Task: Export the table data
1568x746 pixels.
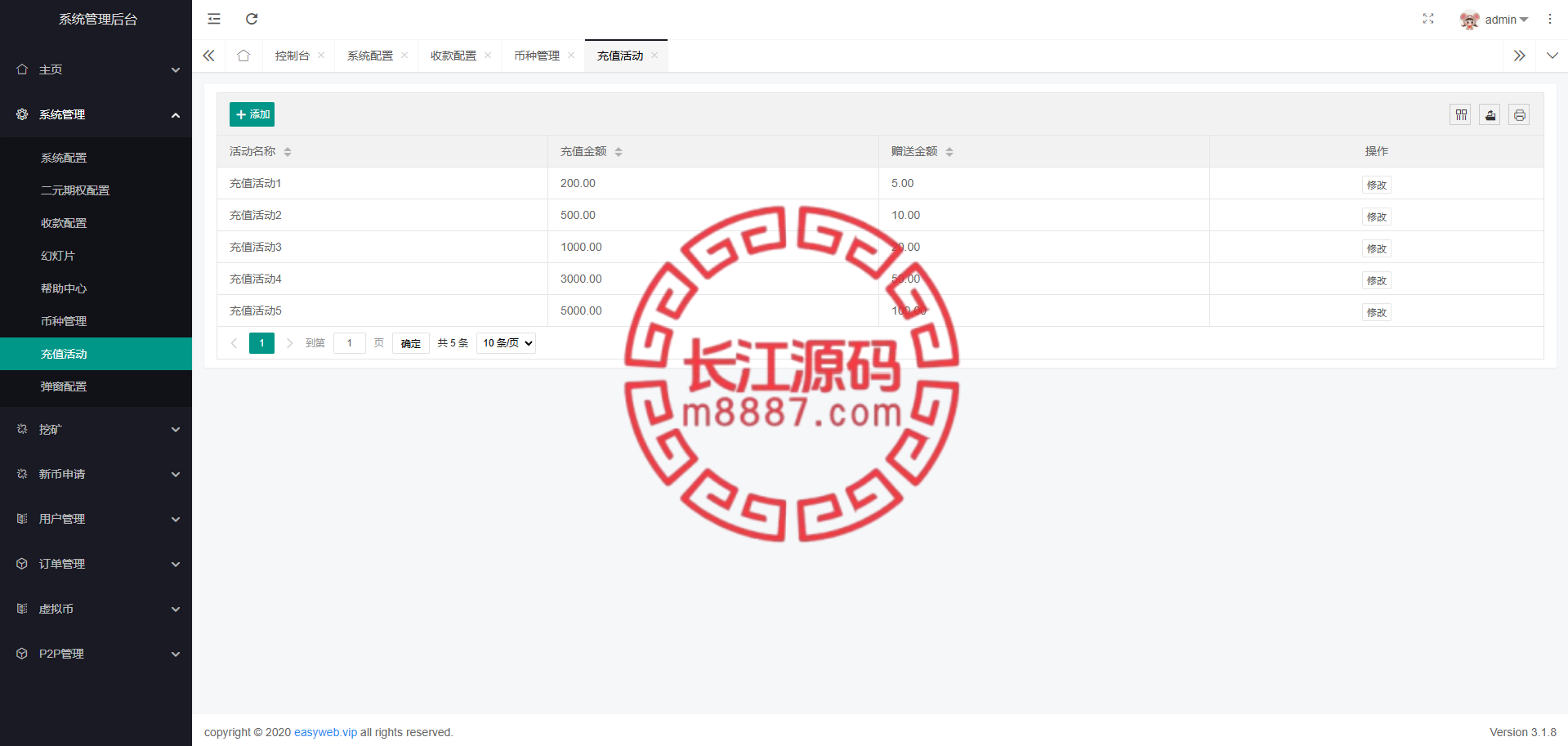Action: 1490,115
